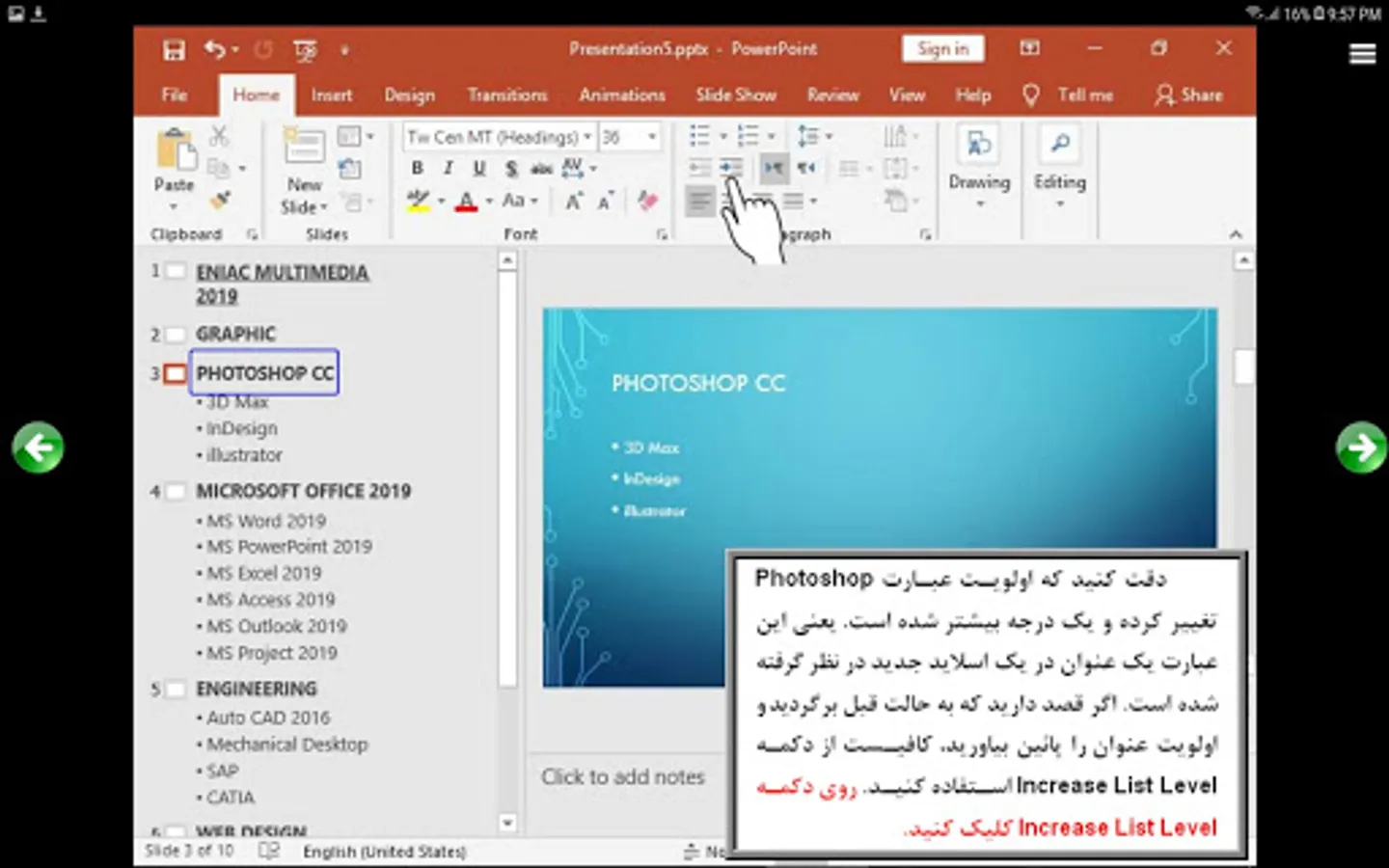Click the Decrease List Level icon

[700, 169]
